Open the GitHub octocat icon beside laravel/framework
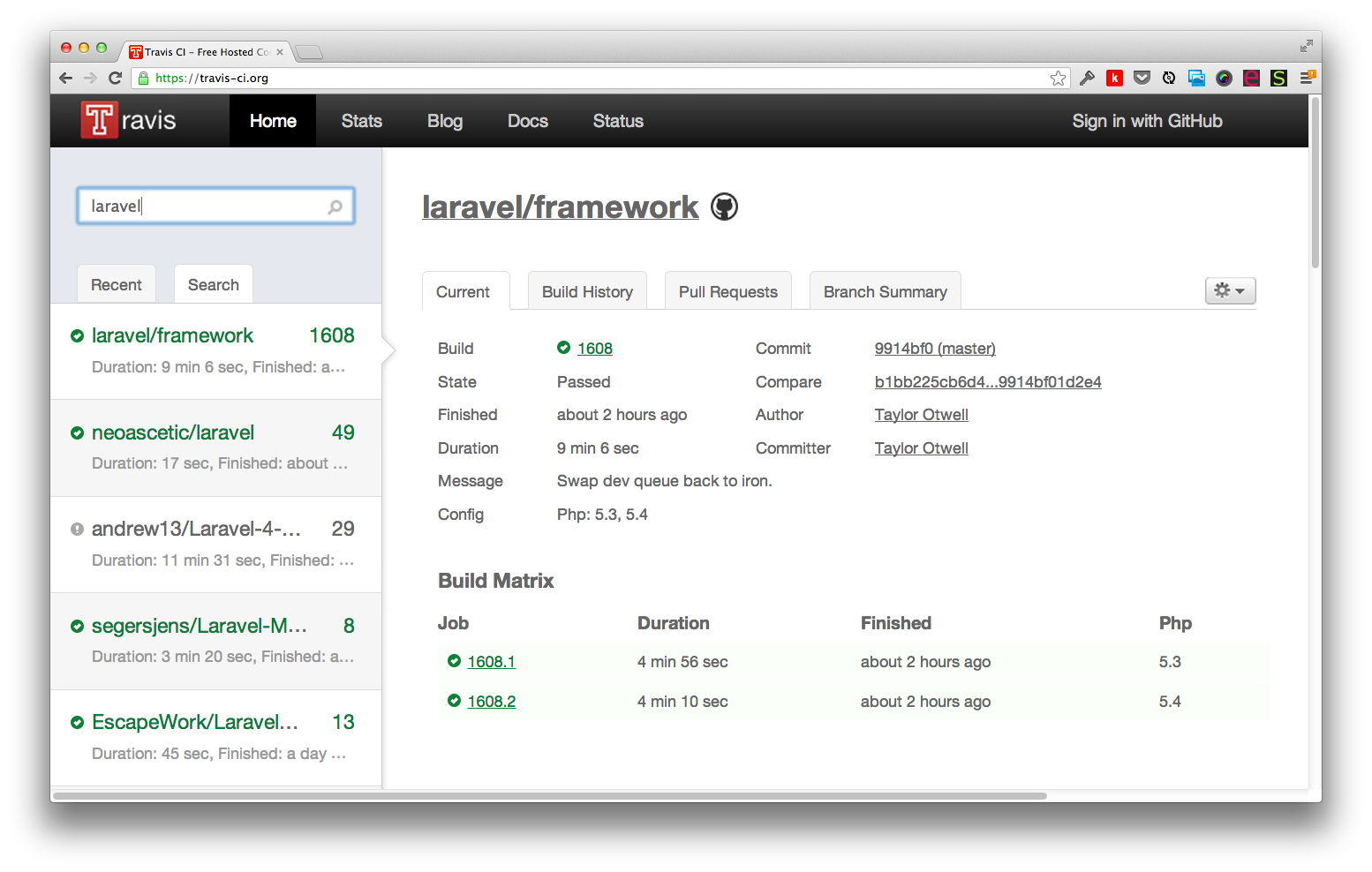 tap(724, 207)
